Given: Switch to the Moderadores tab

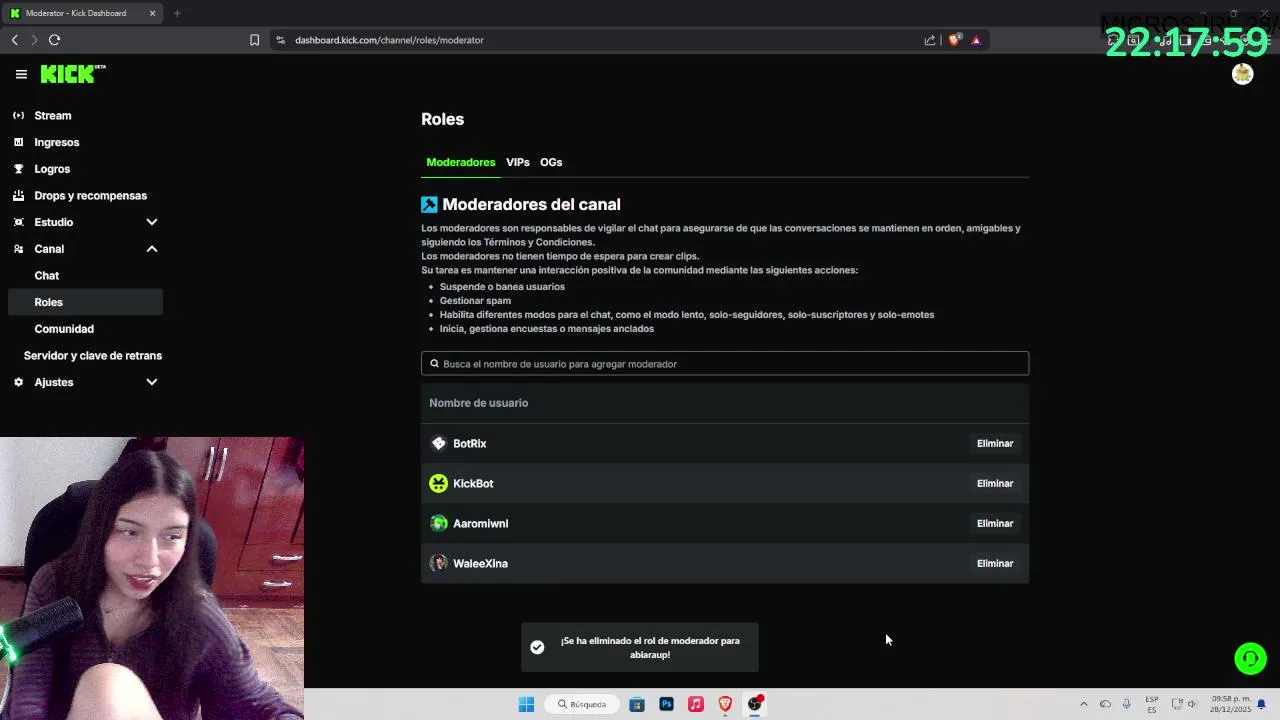Looking at the screenshot, I should pos(461,162).
